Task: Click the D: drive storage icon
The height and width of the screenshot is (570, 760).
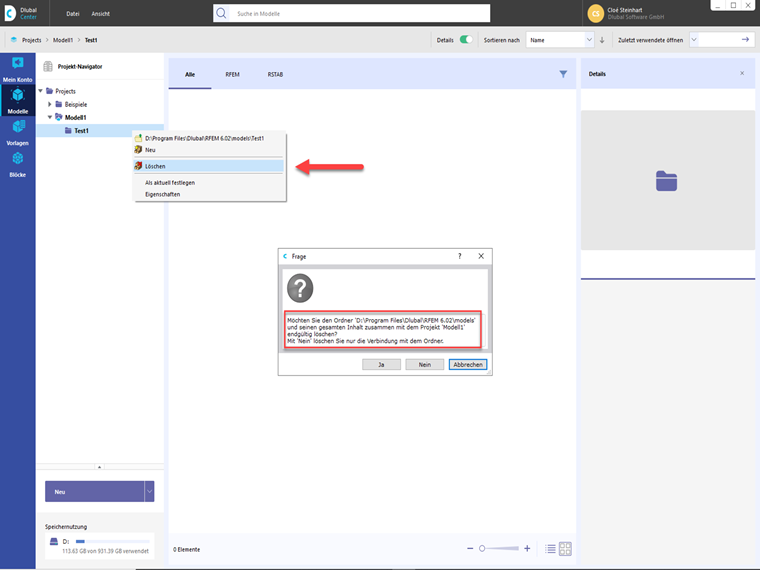Action: (x=54, y=541)
